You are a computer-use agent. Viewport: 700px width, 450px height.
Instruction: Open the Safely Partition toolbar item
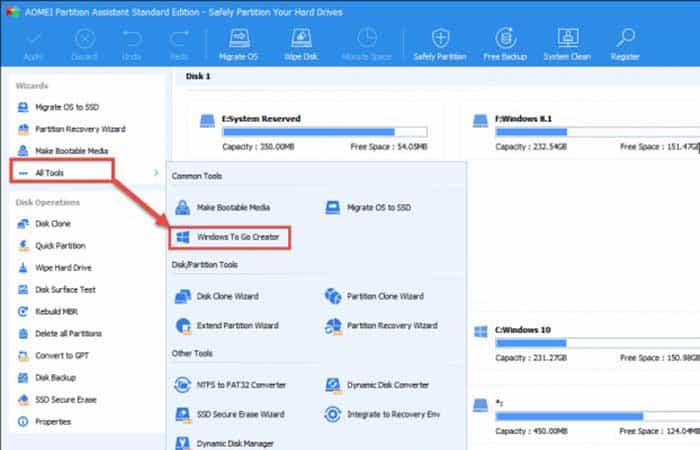[440, 46]
